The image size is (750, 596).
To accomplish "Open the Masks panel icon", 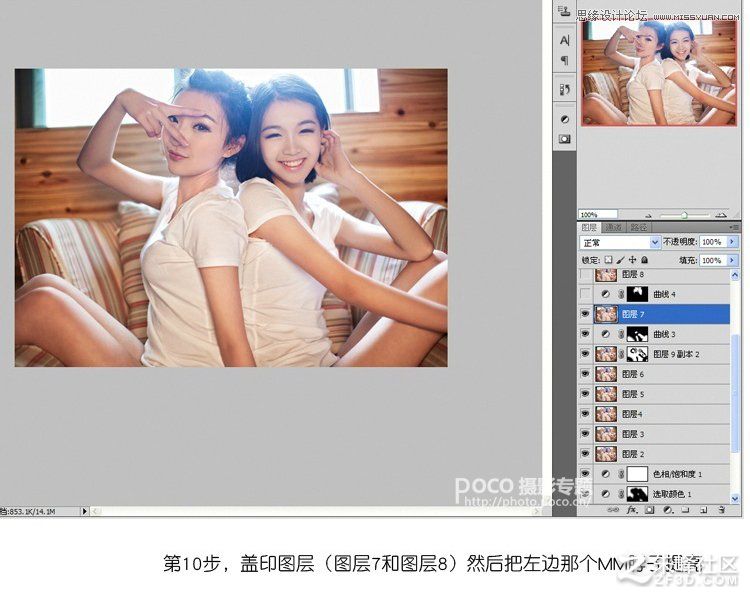I will (x=564, y=139).
